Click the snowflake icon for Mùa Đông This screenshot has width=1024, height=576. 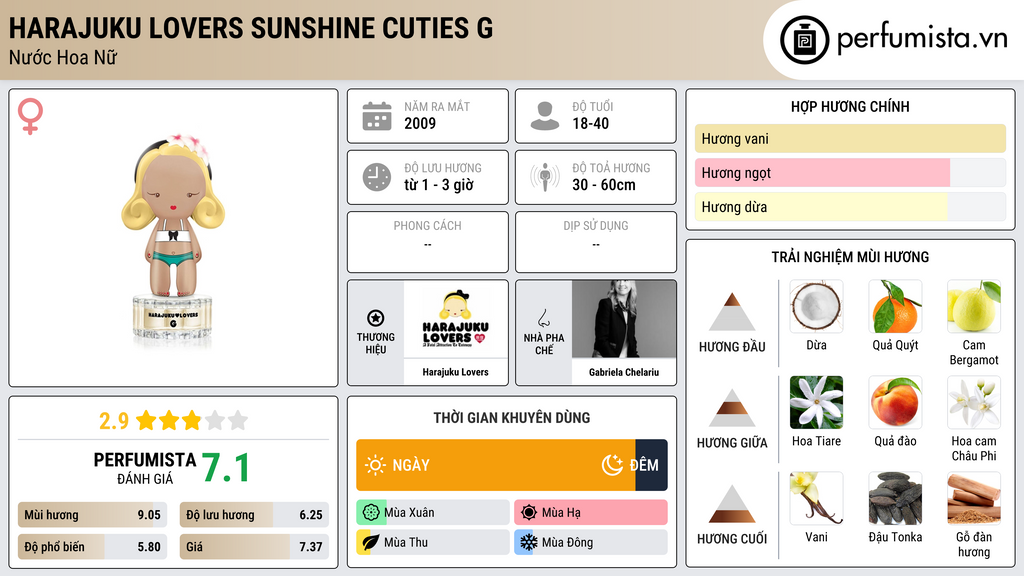click(529, 542)
